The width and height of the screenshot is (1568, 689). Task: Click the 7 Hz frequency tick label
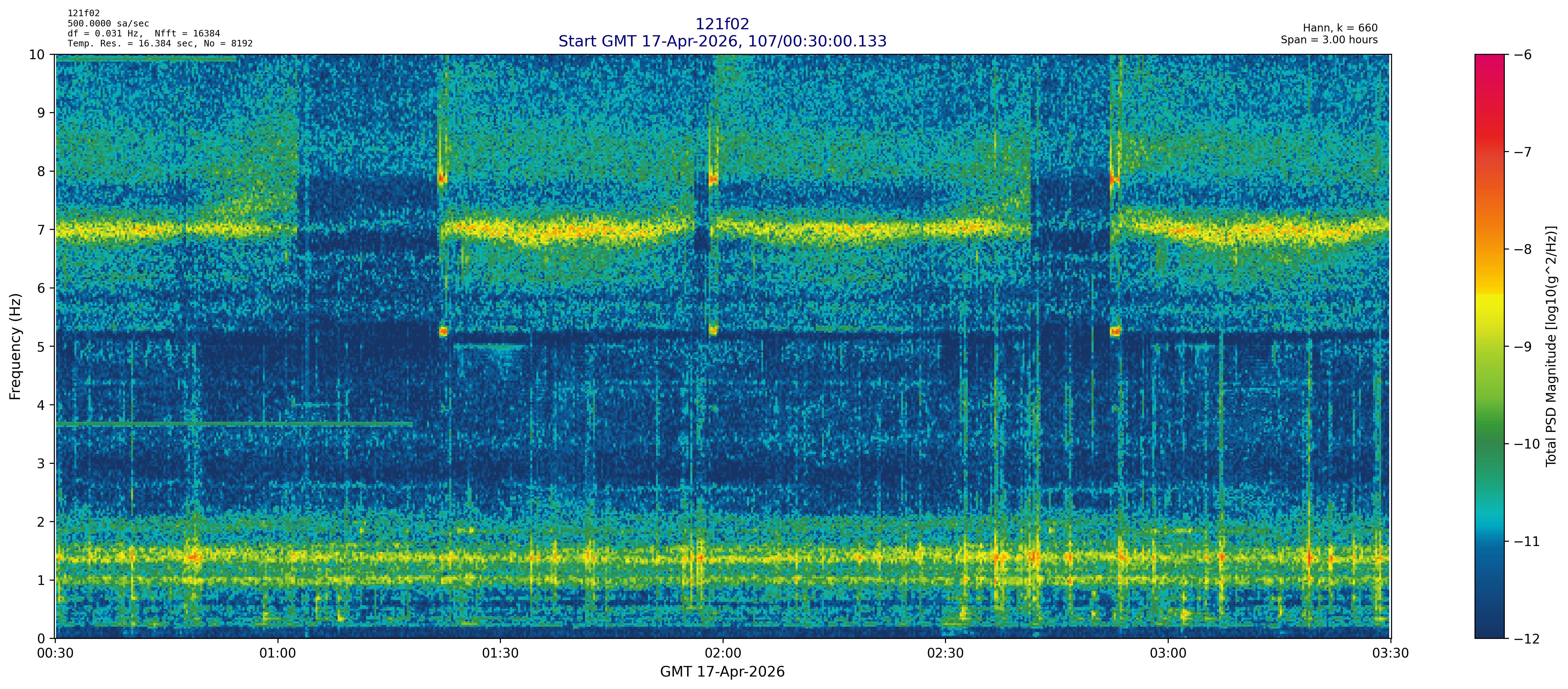click(x=41, y=230)
